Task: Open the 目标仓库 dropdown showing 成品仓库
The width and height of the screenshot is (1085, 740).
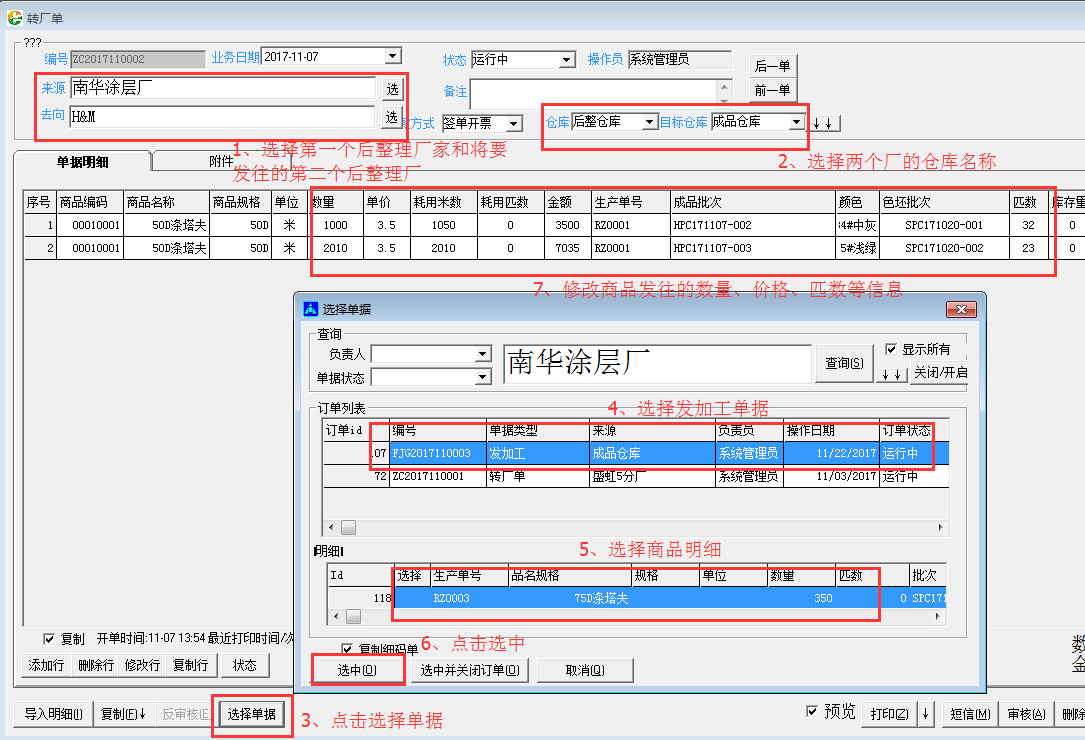Action: (x=797, y=122)
